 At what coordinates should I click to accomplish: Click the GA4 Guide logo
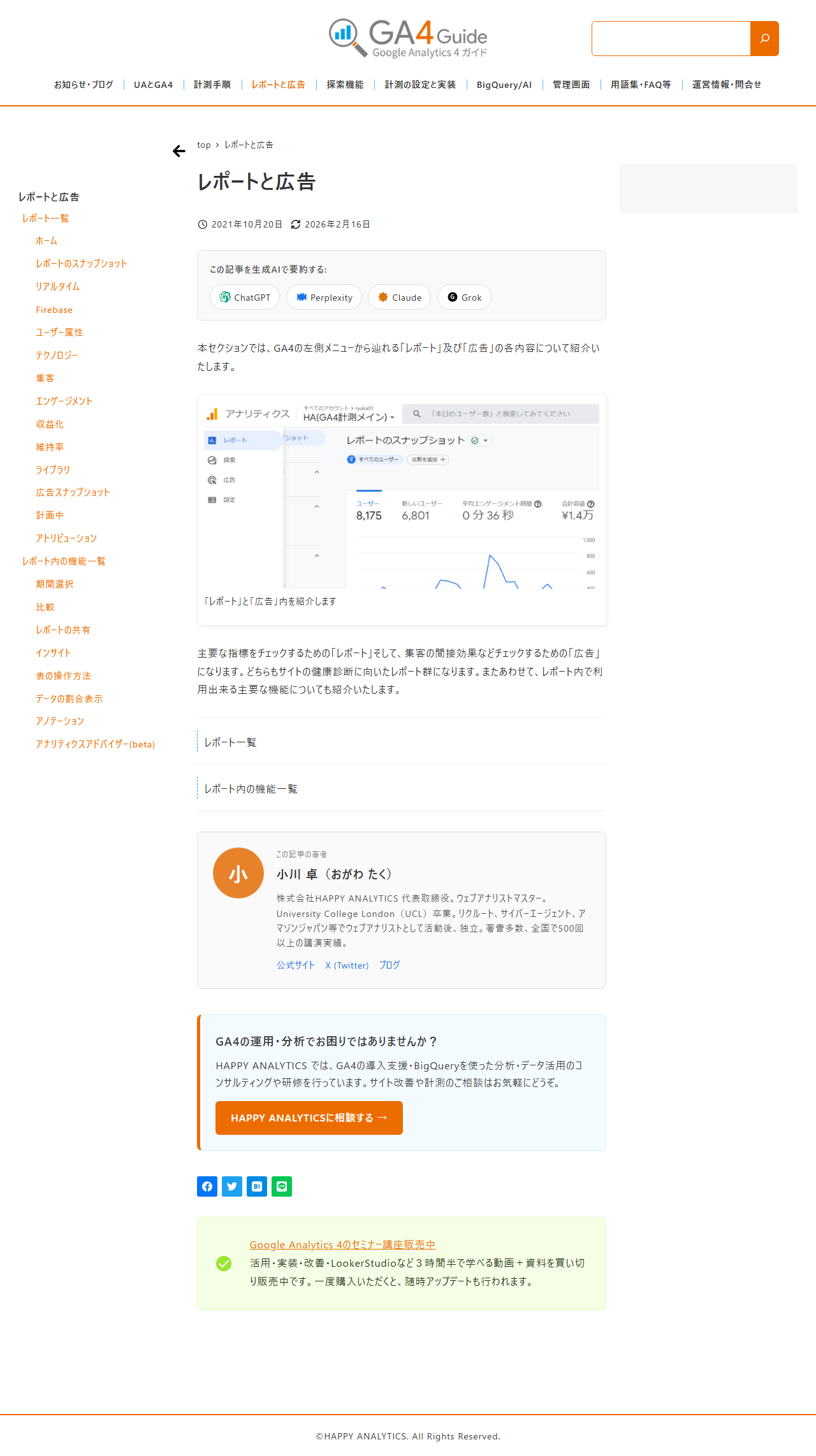coord(408,38)
